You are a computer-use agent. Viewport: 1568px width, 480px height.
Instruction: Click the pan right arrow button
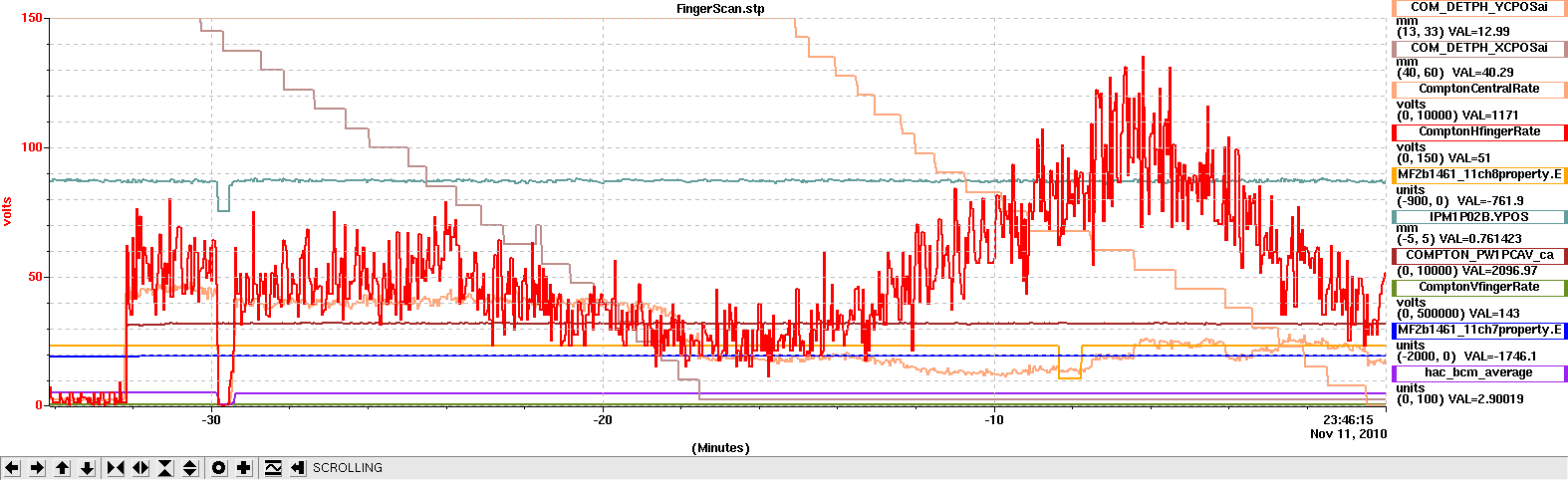tap(37, 468)
